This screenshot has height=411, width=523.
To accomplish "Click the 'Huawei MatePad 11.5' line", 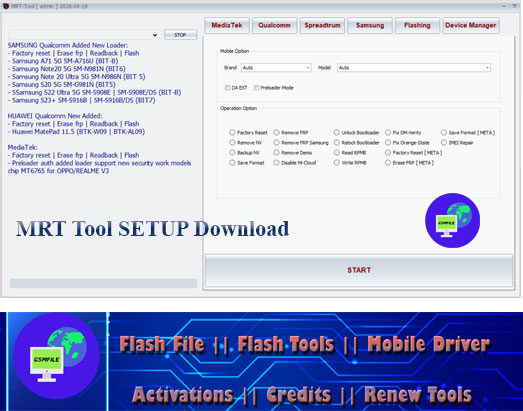I will (76, 131).
